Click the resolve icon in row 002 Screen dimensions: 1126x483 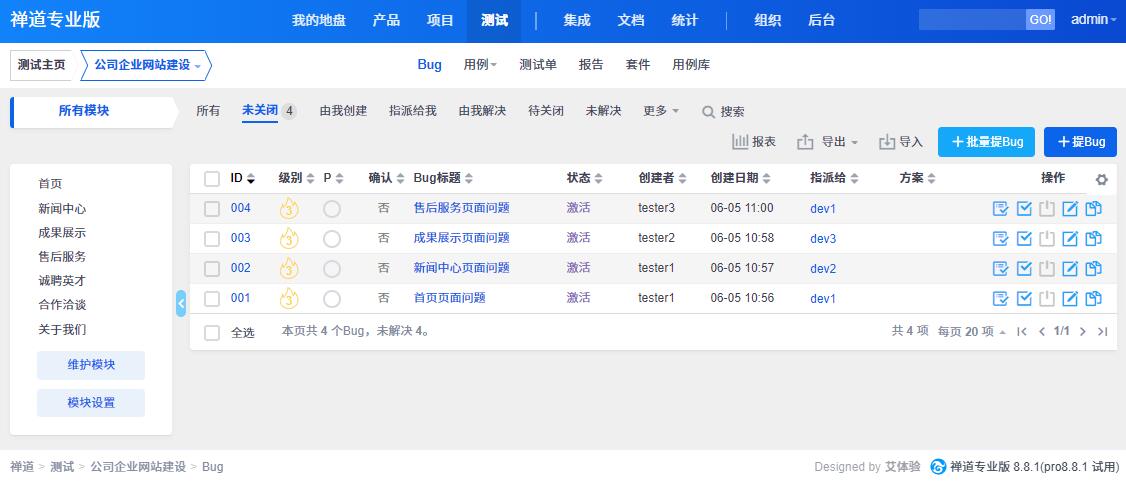[x=1025, y=268]
